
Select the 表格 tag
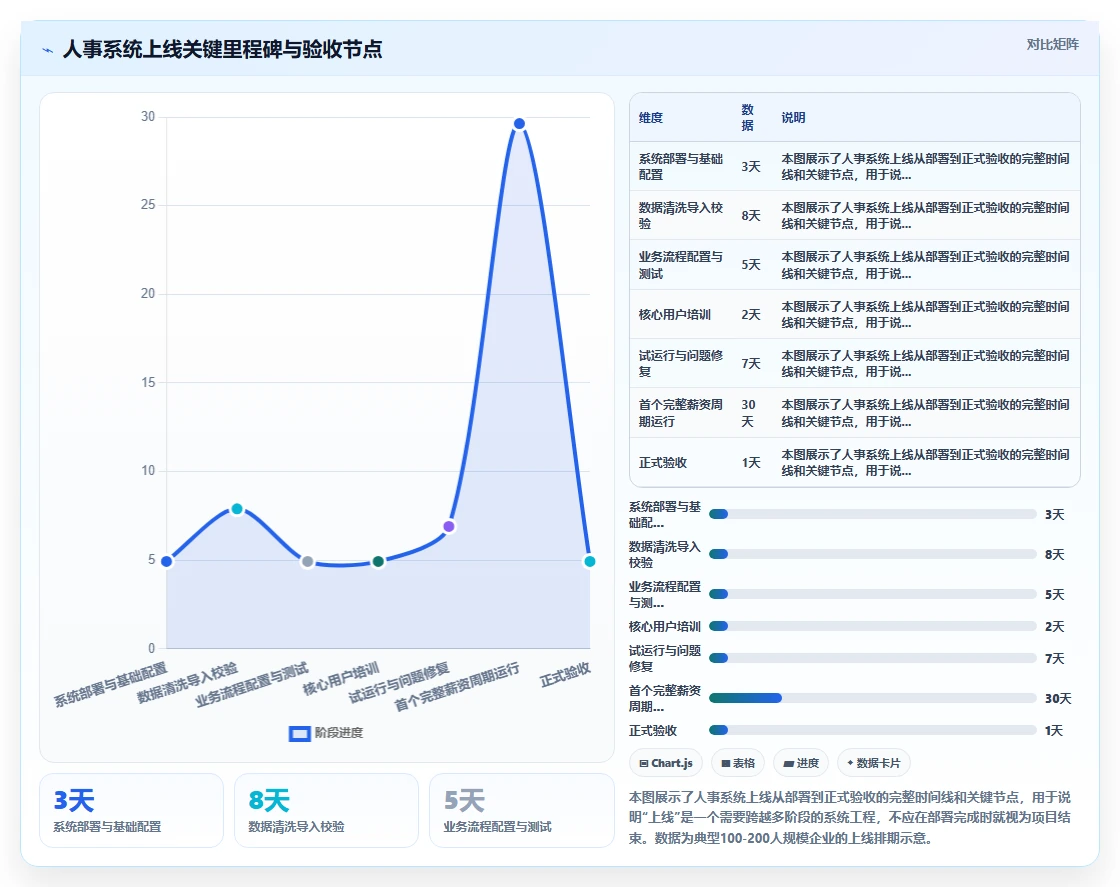(x=738, y=763)
